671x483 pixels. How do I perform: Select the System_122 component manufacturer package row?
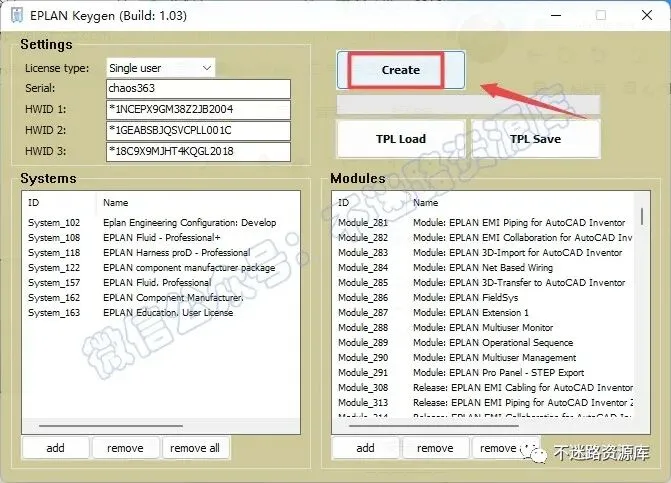coord(160,268)
